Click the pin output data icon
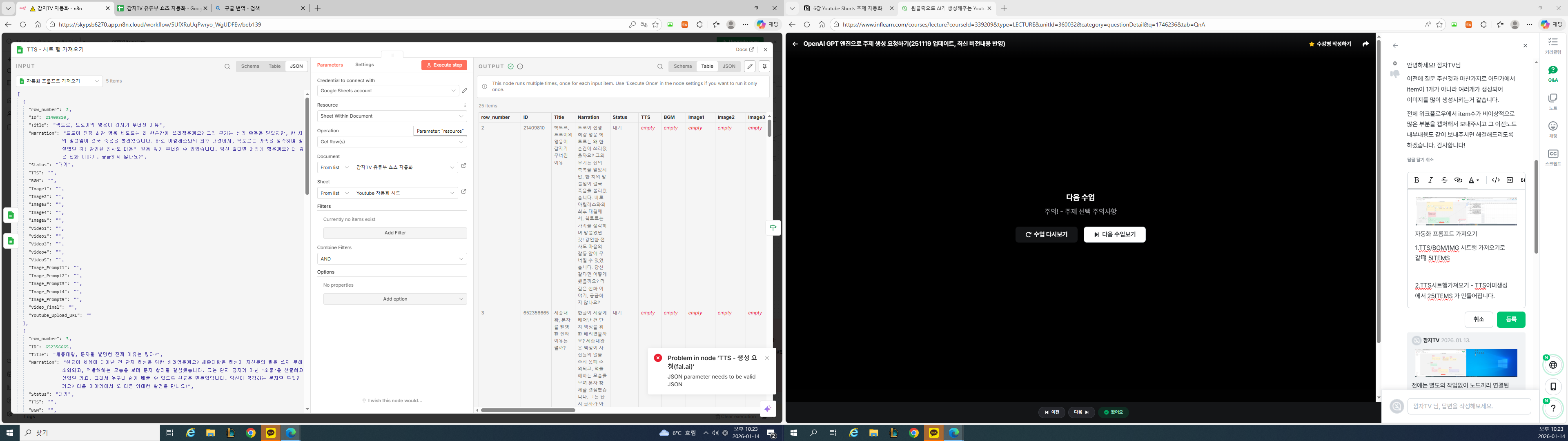1568x441 pixels. point(764,67)
